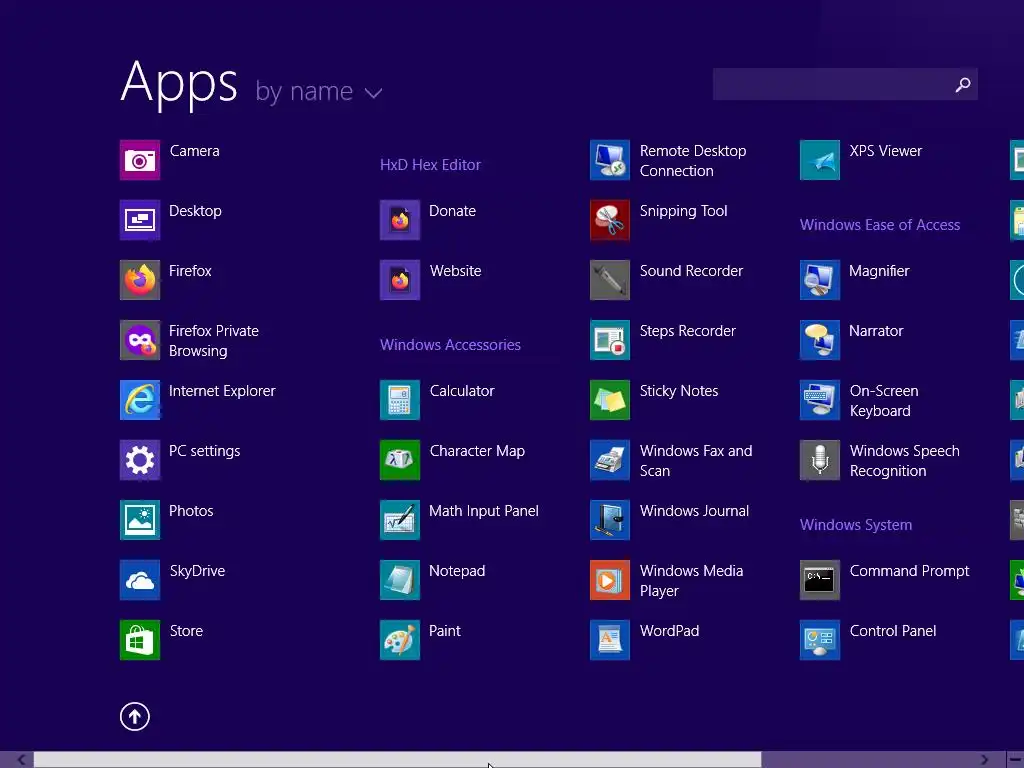Viewport: 1024px width, 768px height.
Task: Open the Desktop tile icon
Action: [x=140, y=219]
